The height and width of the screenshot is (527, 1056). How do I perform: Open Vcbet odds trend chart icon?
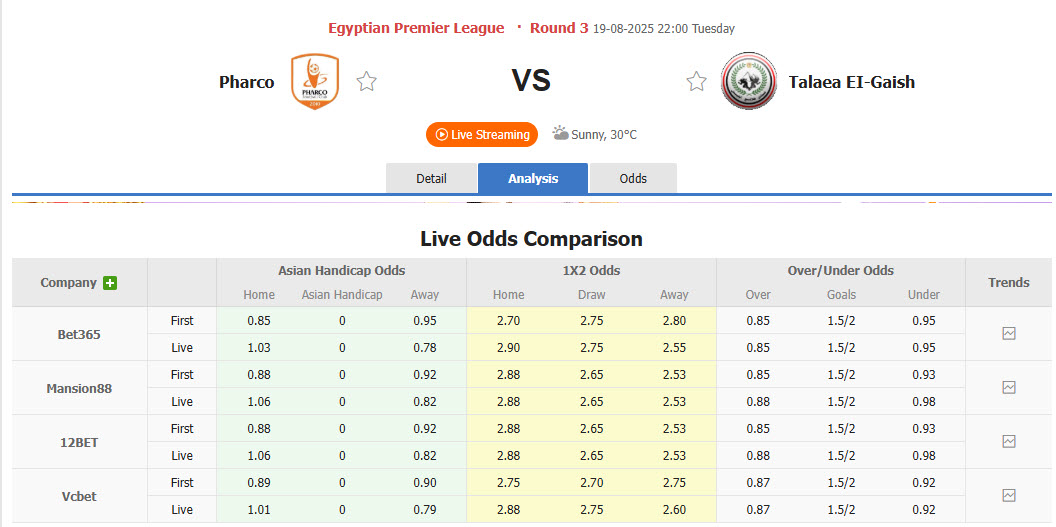pos(1008,496)
